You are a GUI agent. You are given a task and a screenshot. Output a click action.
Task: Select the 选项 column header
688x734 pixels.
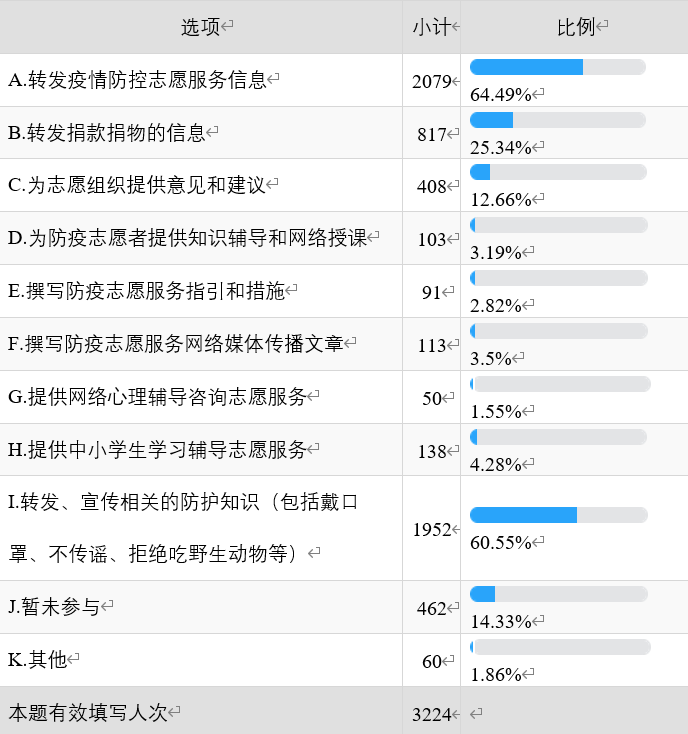200,27
